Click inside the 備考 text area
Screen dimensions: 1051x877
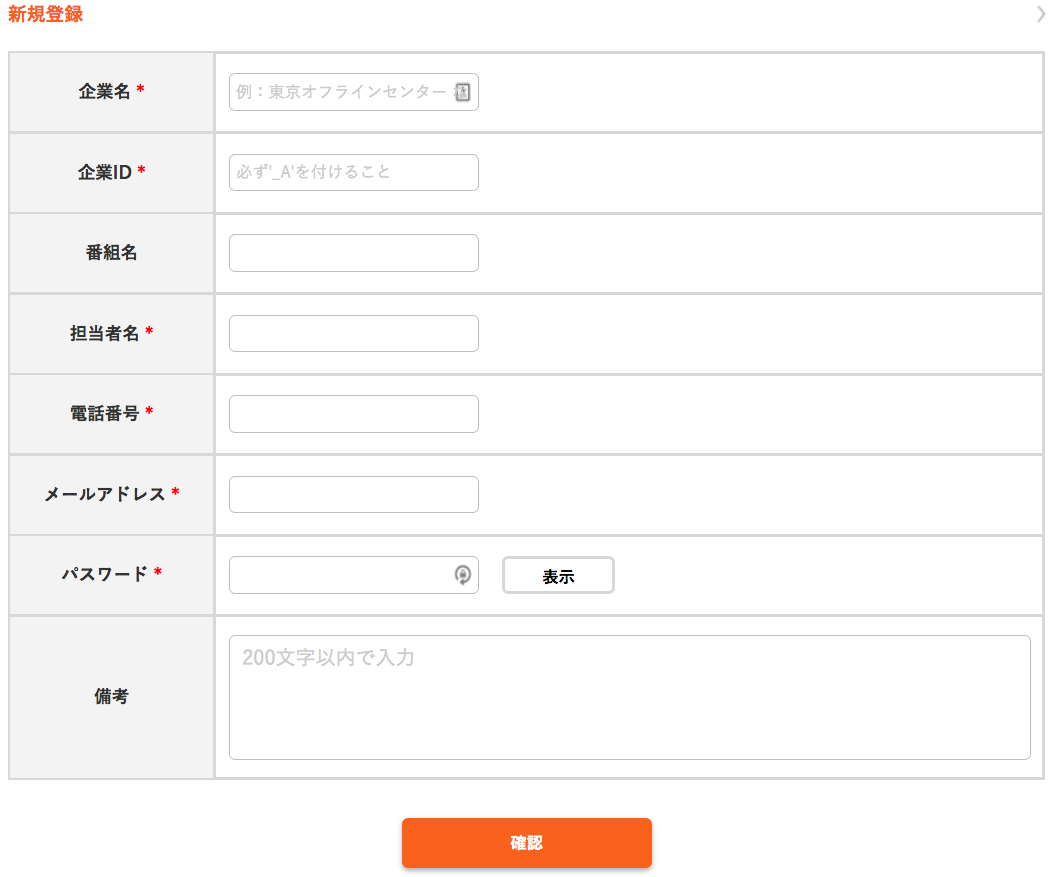[x=629, y=697]
